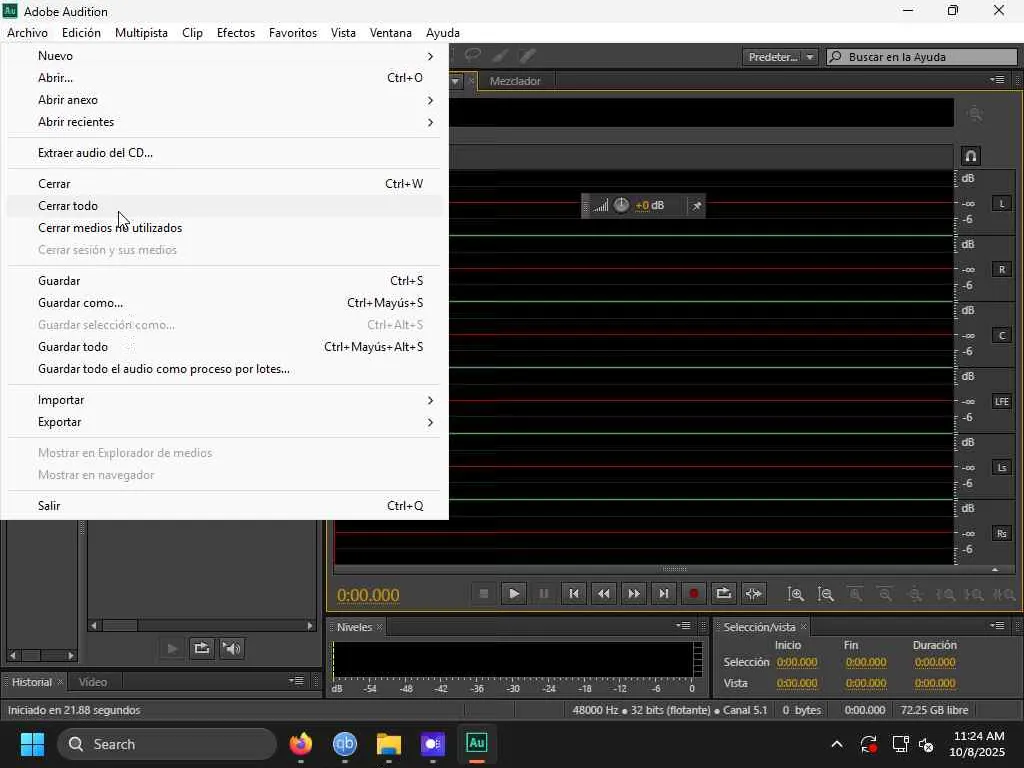Click the Files panel horizontal scrollbar right arrow
Image resolution: width=1024 pixels, height=768 pixels.
coord(310,626)
